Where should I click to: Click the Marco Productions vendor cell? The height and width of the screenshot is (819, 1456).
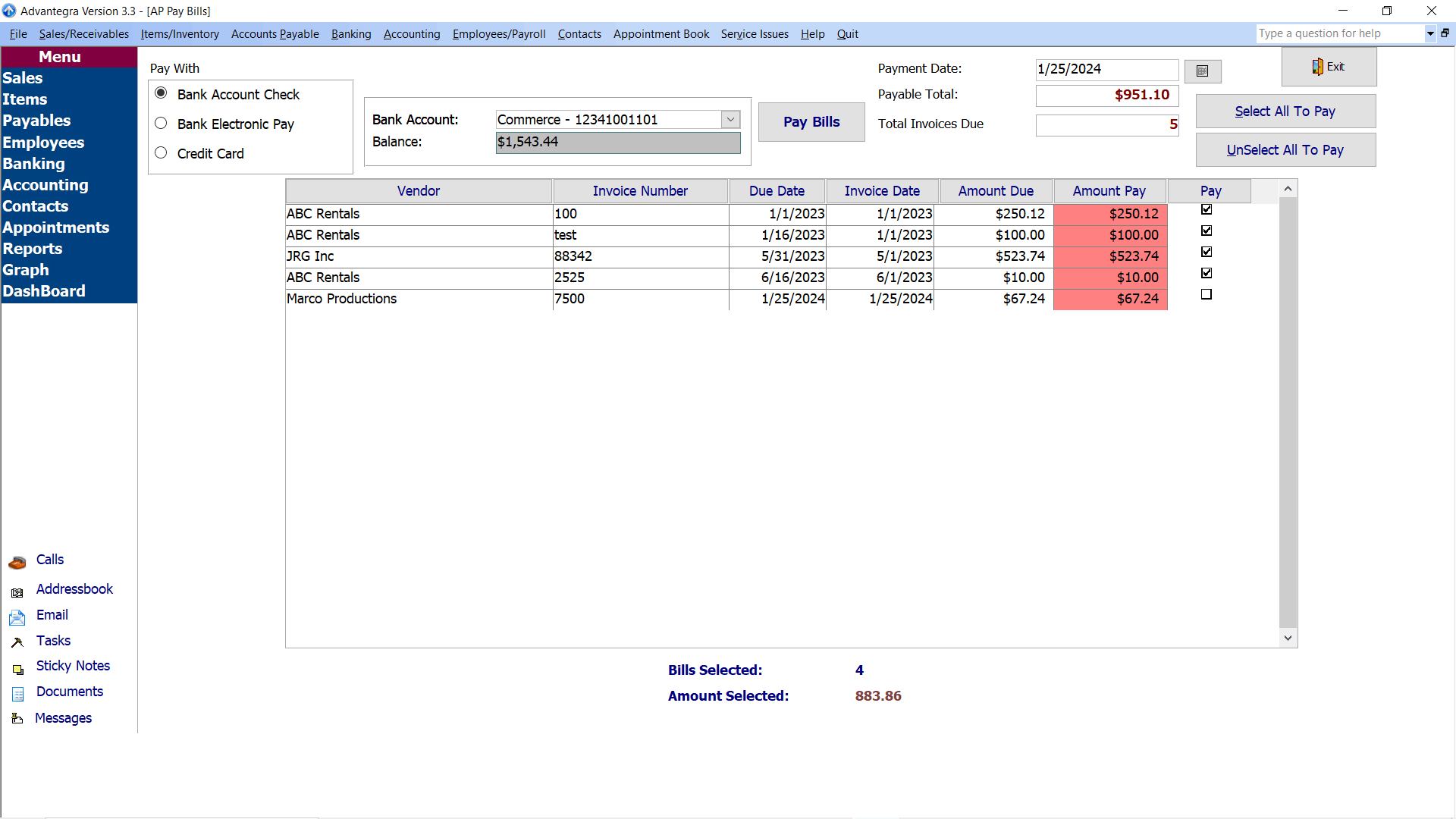pyautogui.click(x=419, y=299)
